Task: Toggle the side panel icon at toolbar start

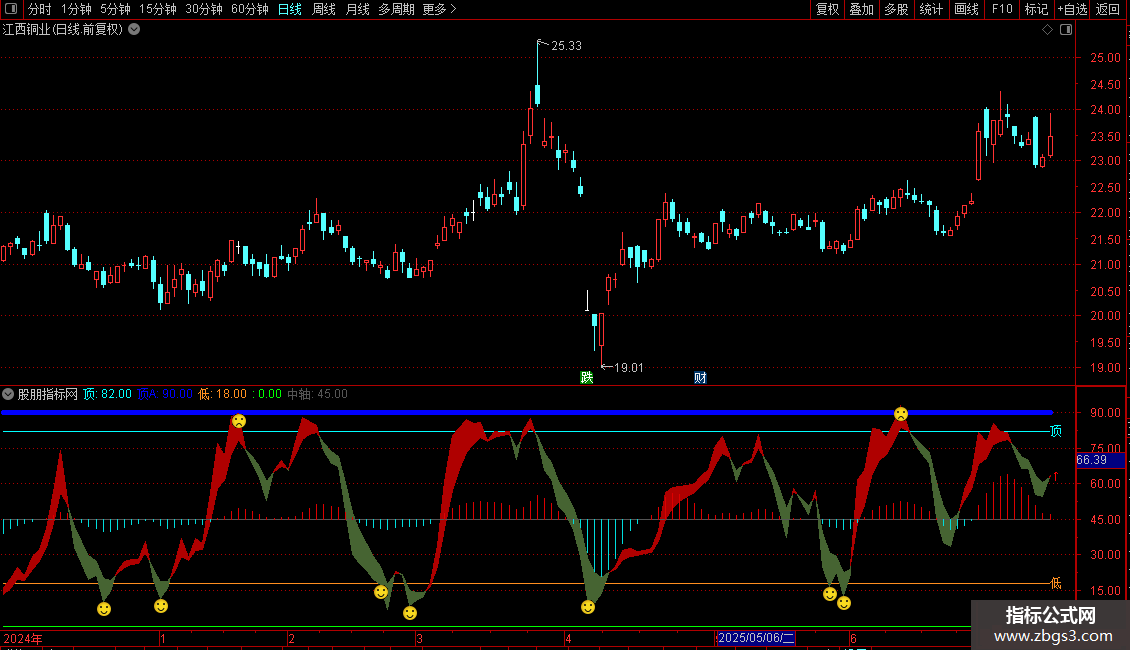Action: point(11,9)
